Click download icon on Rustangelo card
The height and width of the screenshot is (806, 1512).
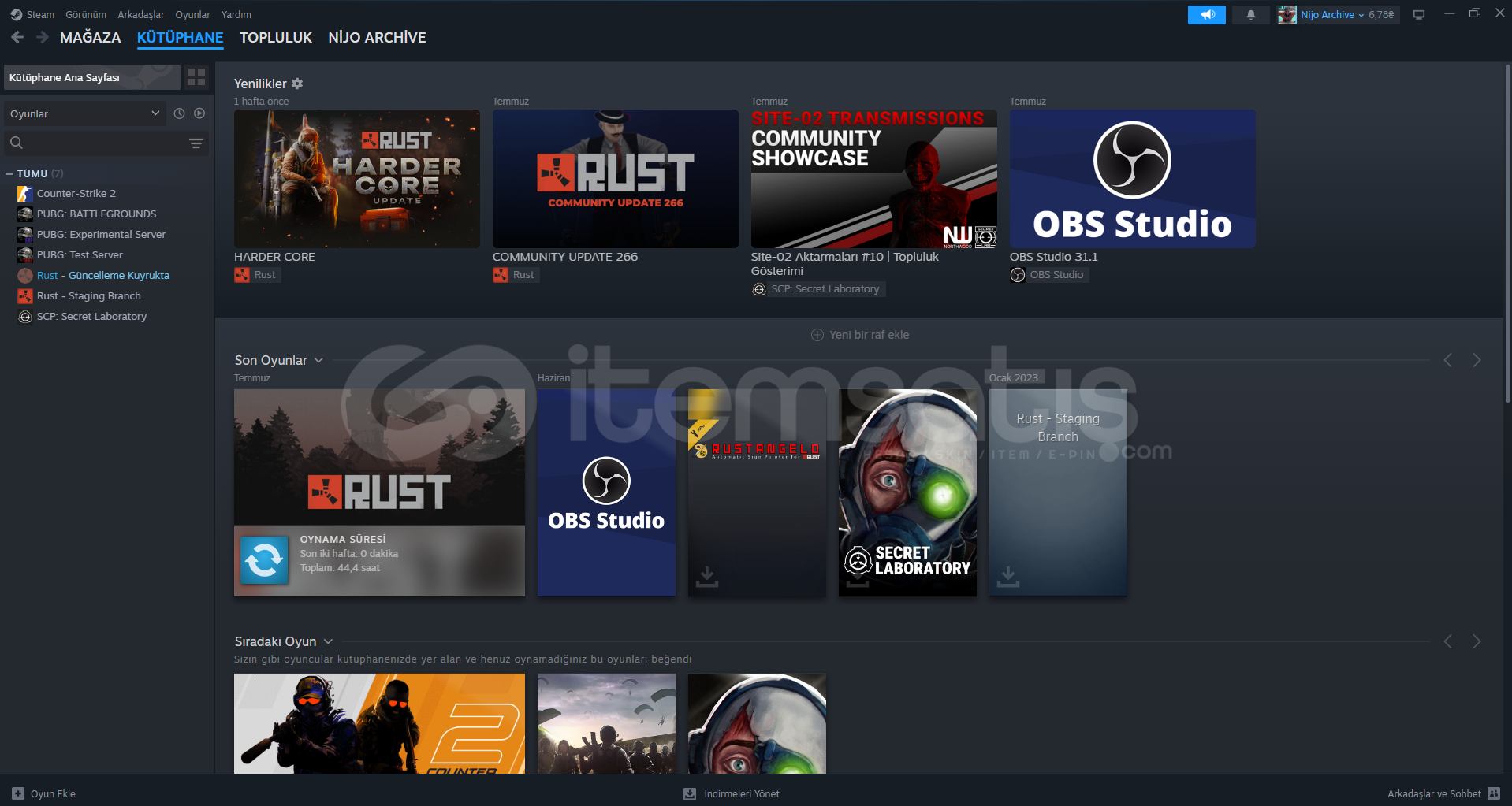(707, 576)
